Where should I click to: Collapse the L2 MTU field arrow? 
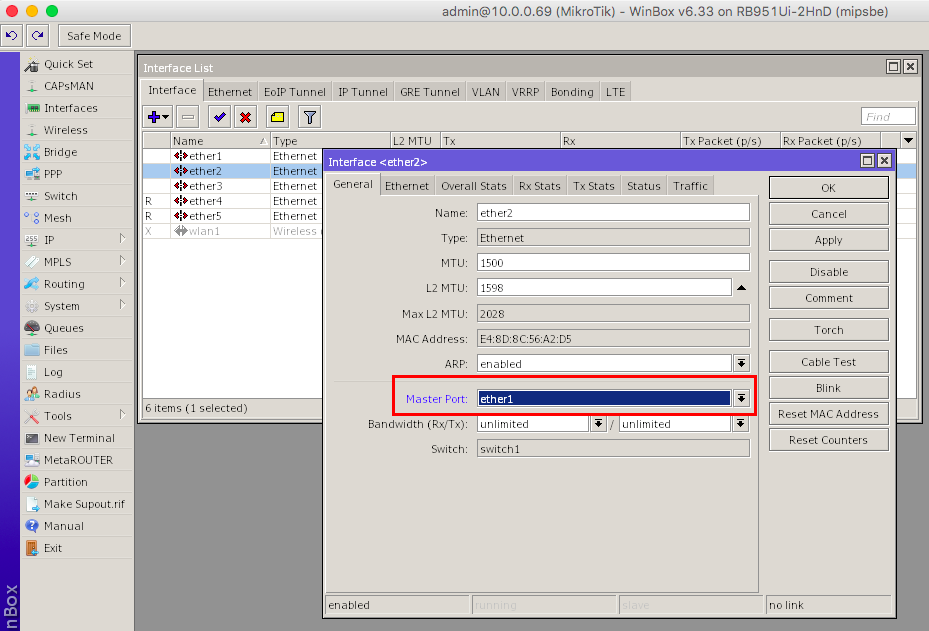coord(741,288)
